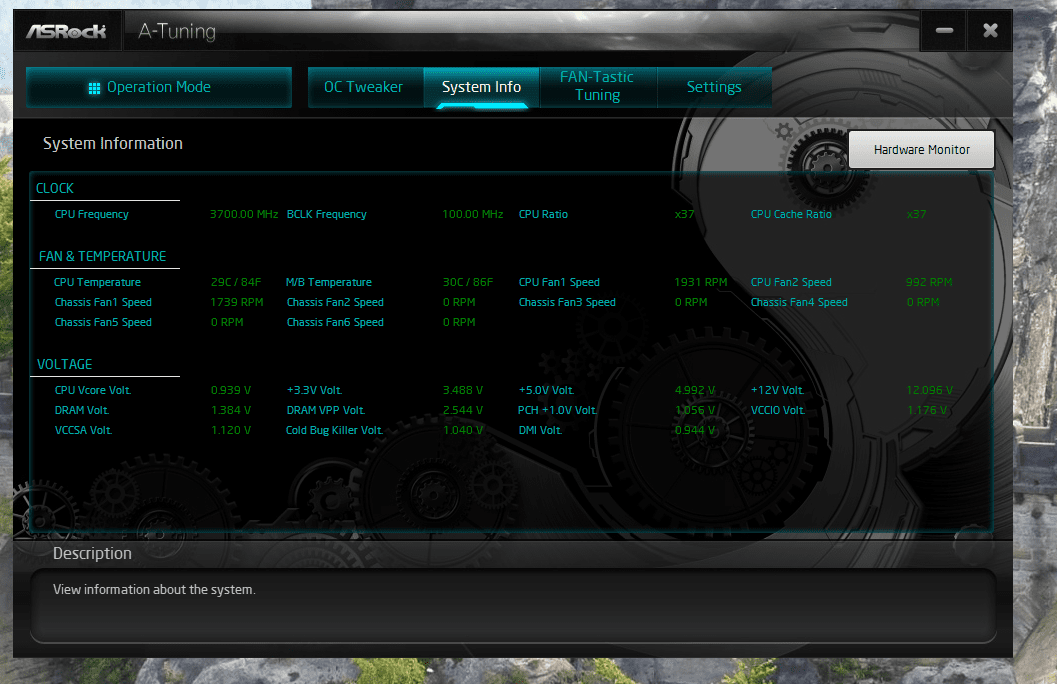Click the Chassis Fan4 Speed label
The width and height of the screenshot is (1057, 684).
click(799, 303)
